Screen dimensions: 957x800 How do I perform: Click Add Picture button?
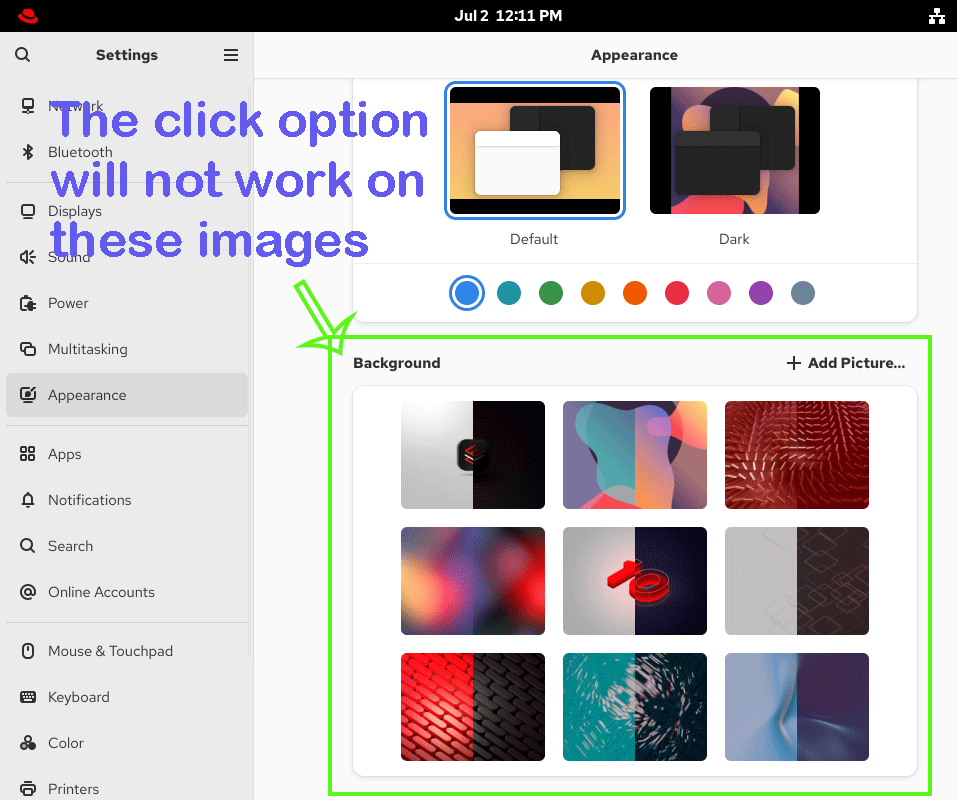tap(845, 363)
